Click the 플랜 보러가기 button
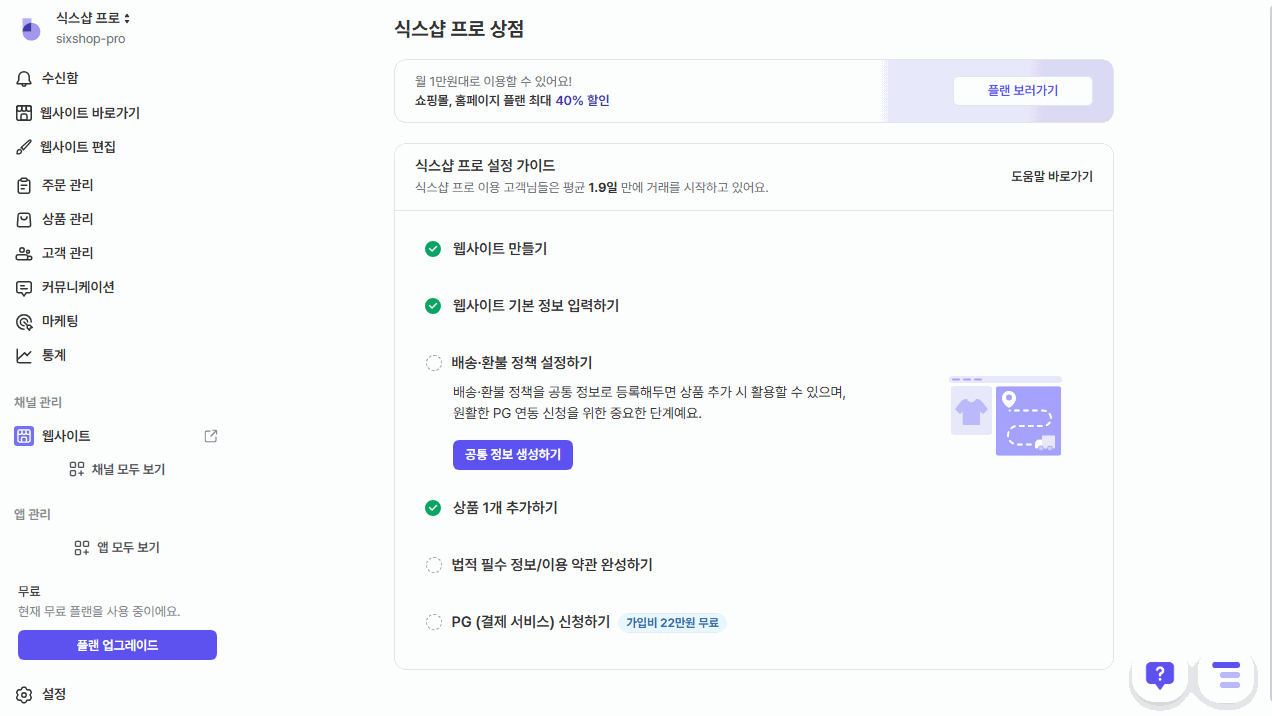 click(1022, 90)
